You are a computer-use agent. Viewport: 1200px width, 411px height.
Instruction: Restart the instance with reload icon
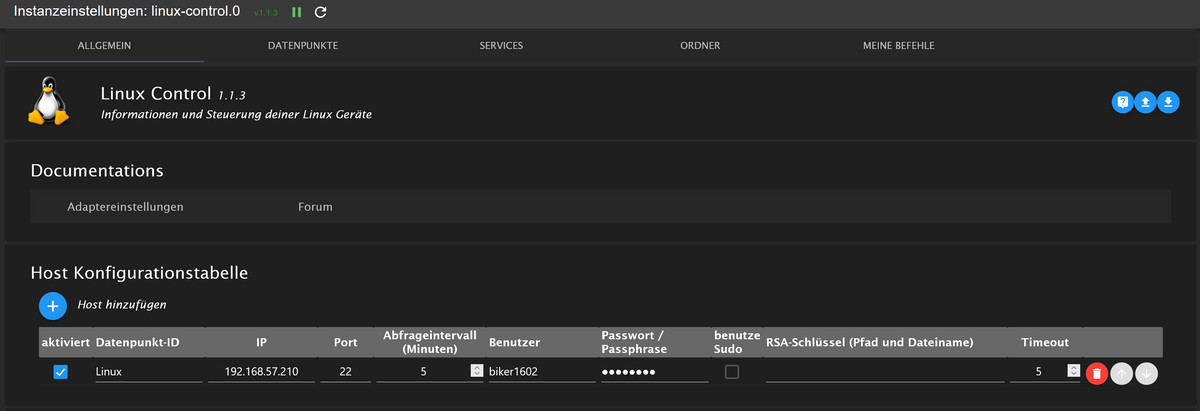[320, 13]
